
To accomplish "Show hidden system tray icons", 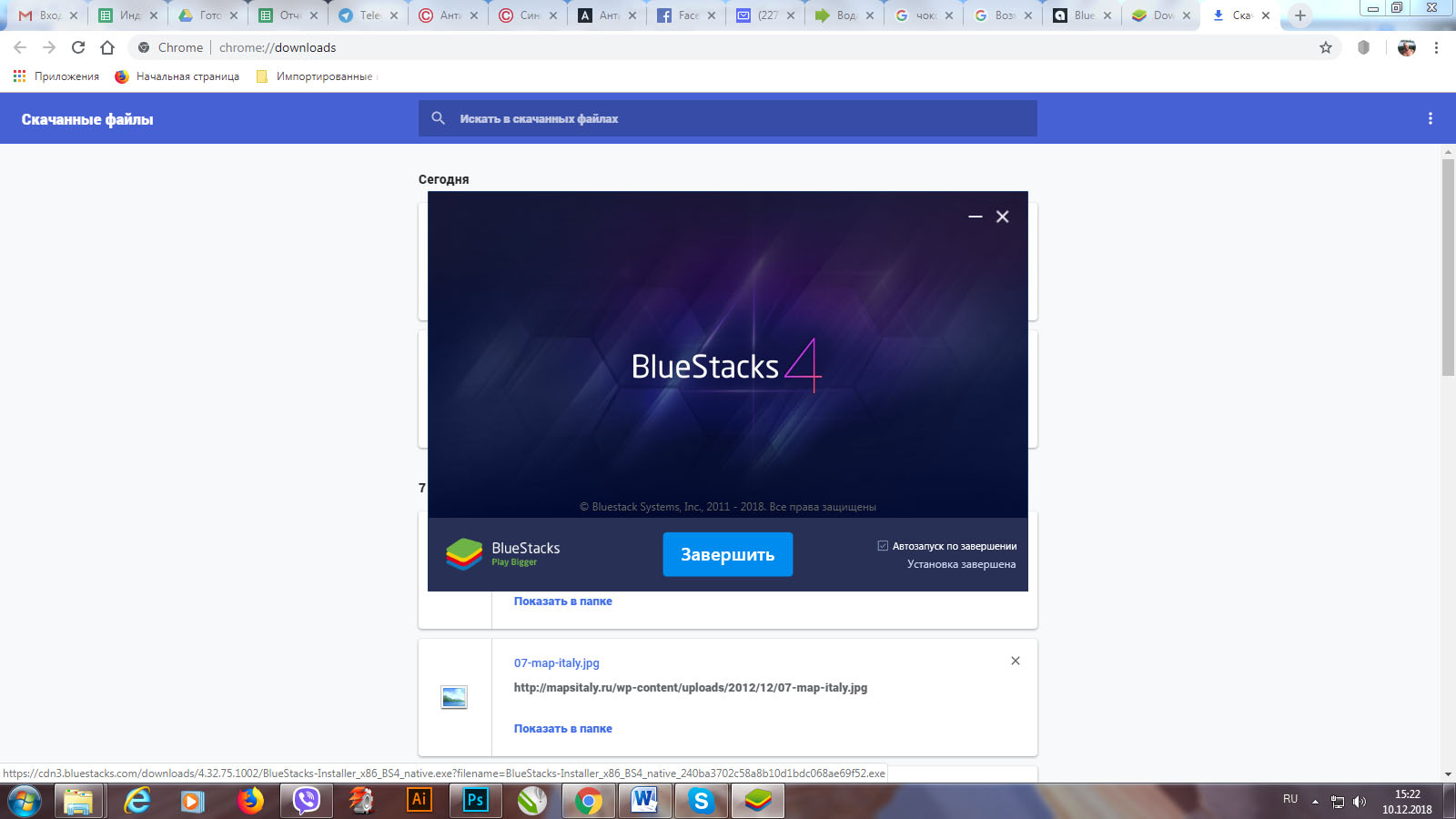I will pyautogui.click(x=1315, y=802).
